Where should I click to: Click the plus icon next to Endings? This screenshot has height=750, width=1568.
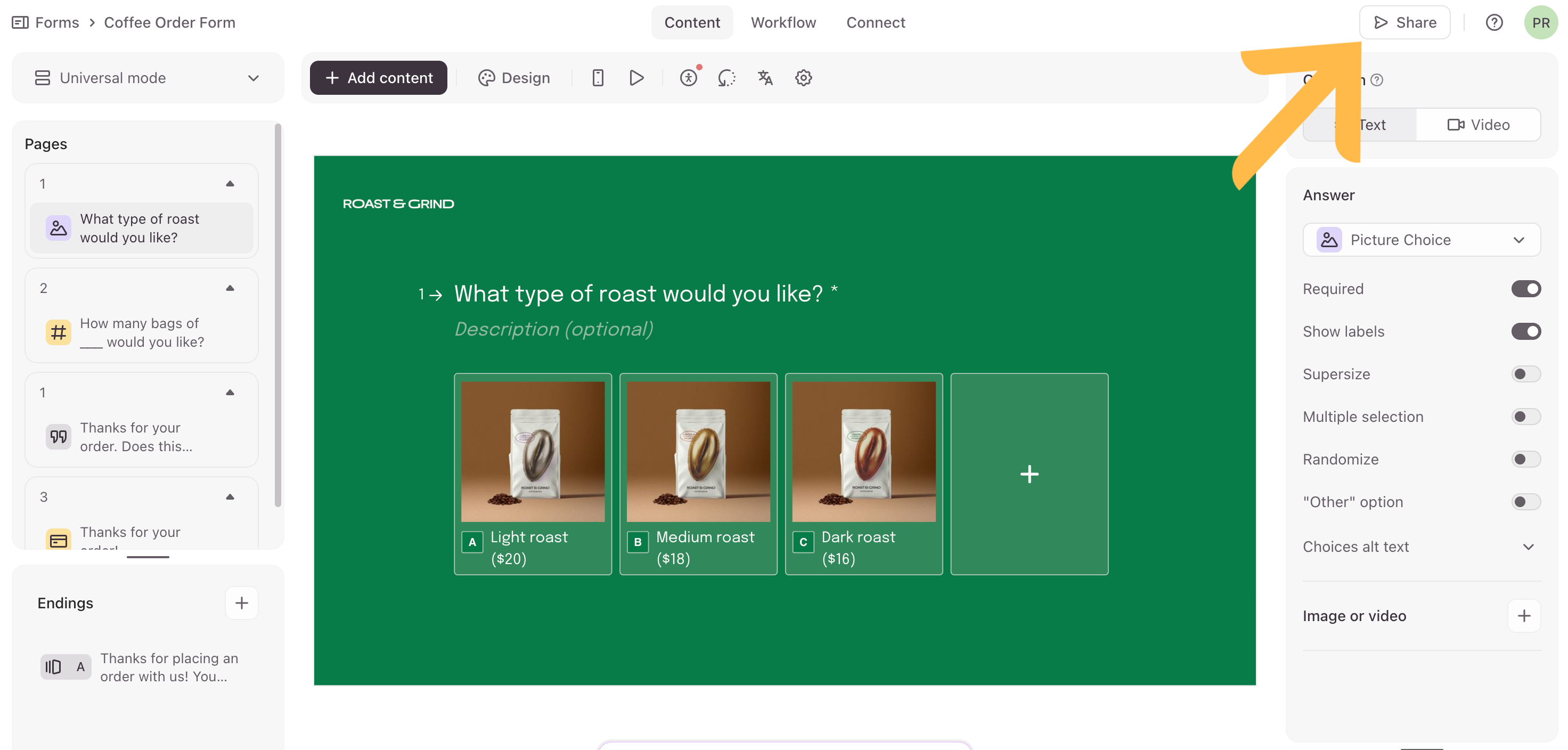coord(242,602)
